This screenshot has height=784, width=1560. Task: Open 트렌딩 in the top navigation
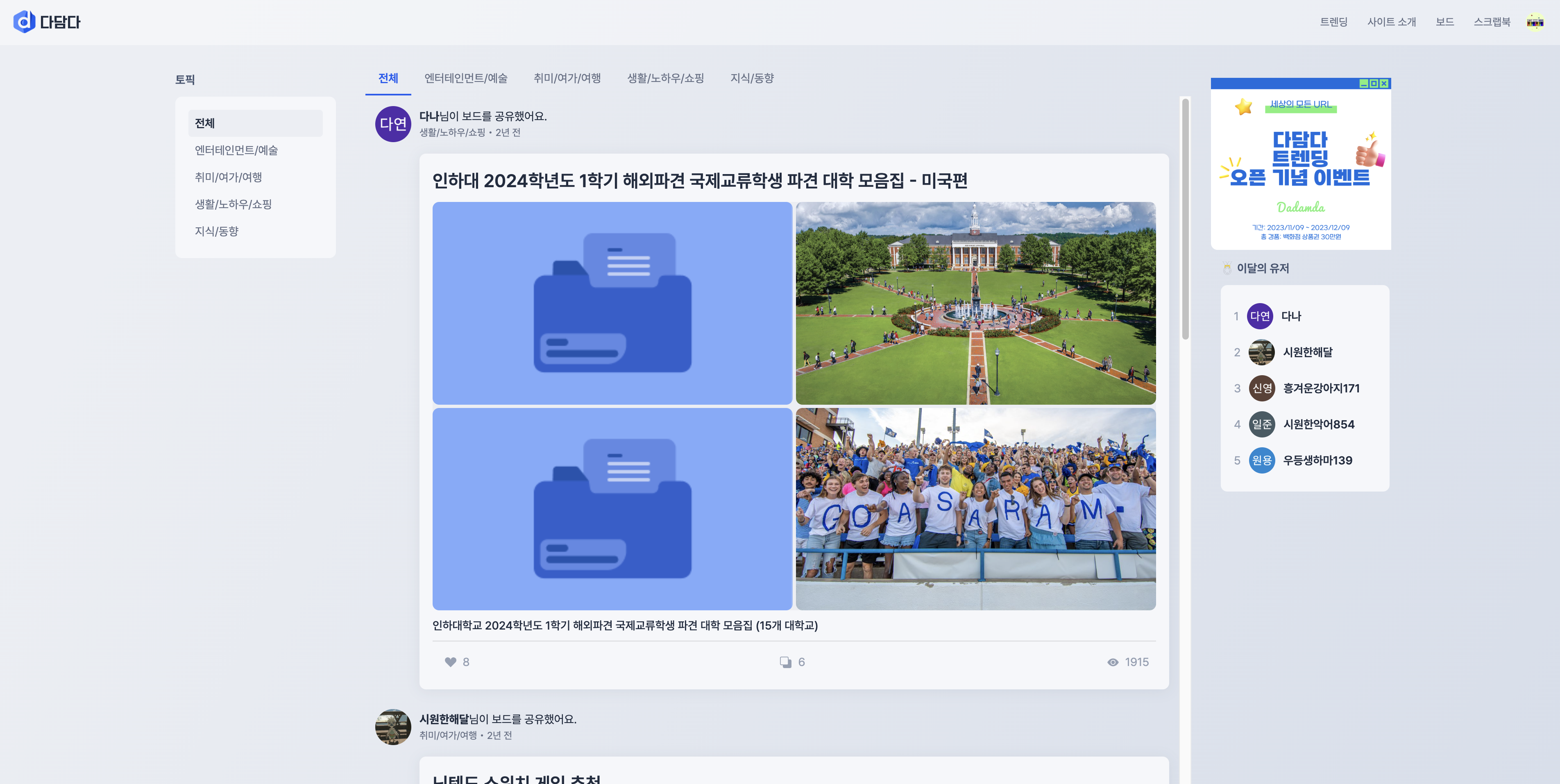point(1333,22)
